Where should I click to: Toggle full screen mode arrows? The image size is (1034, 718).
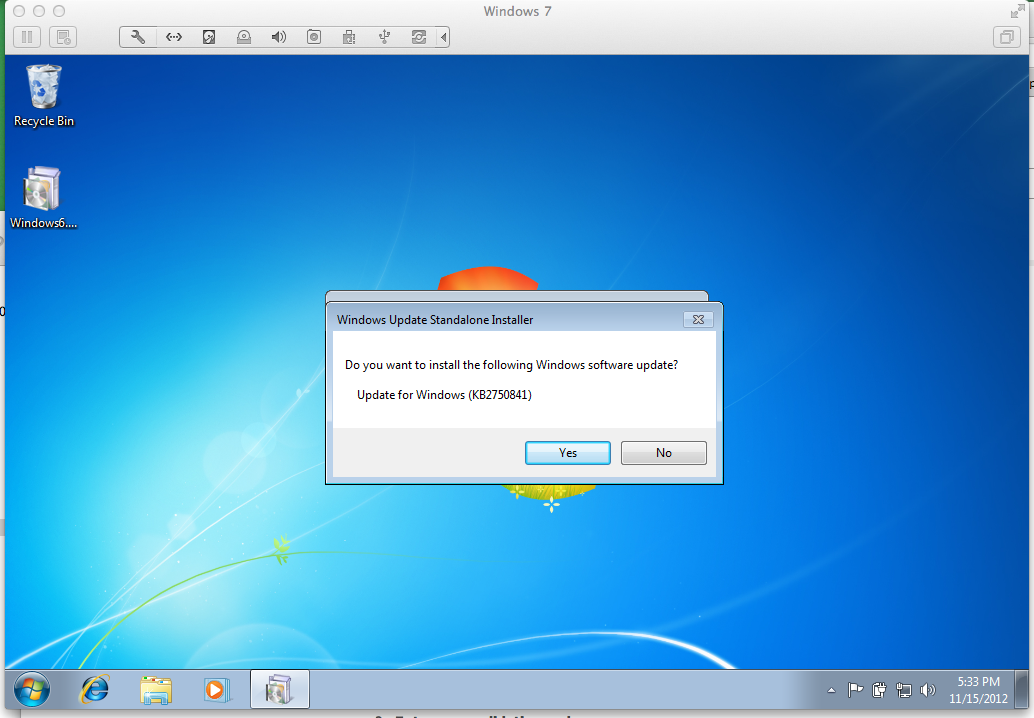[1018, 11]
